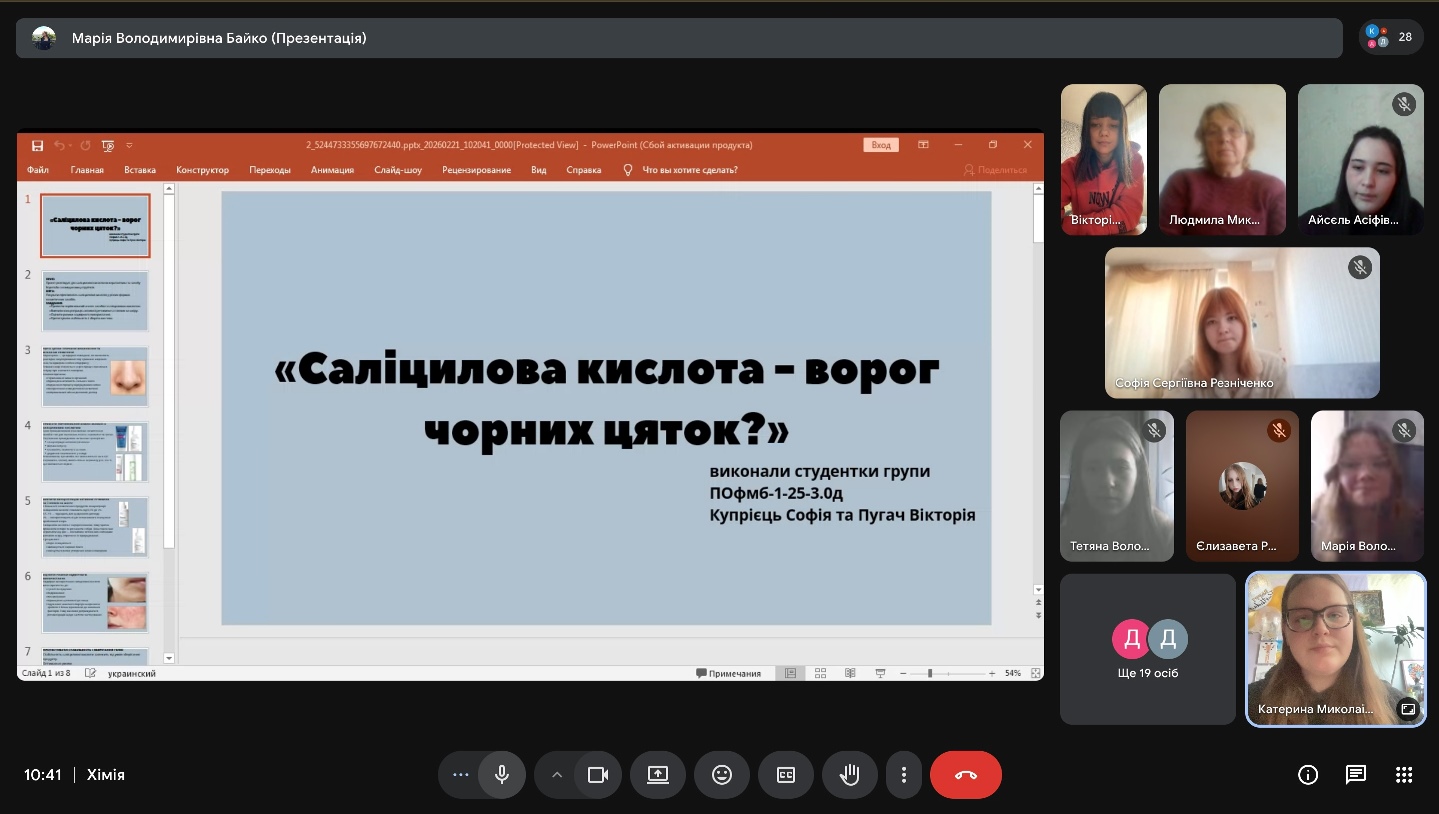Open meeting details with the info icon

(1307, 775)
